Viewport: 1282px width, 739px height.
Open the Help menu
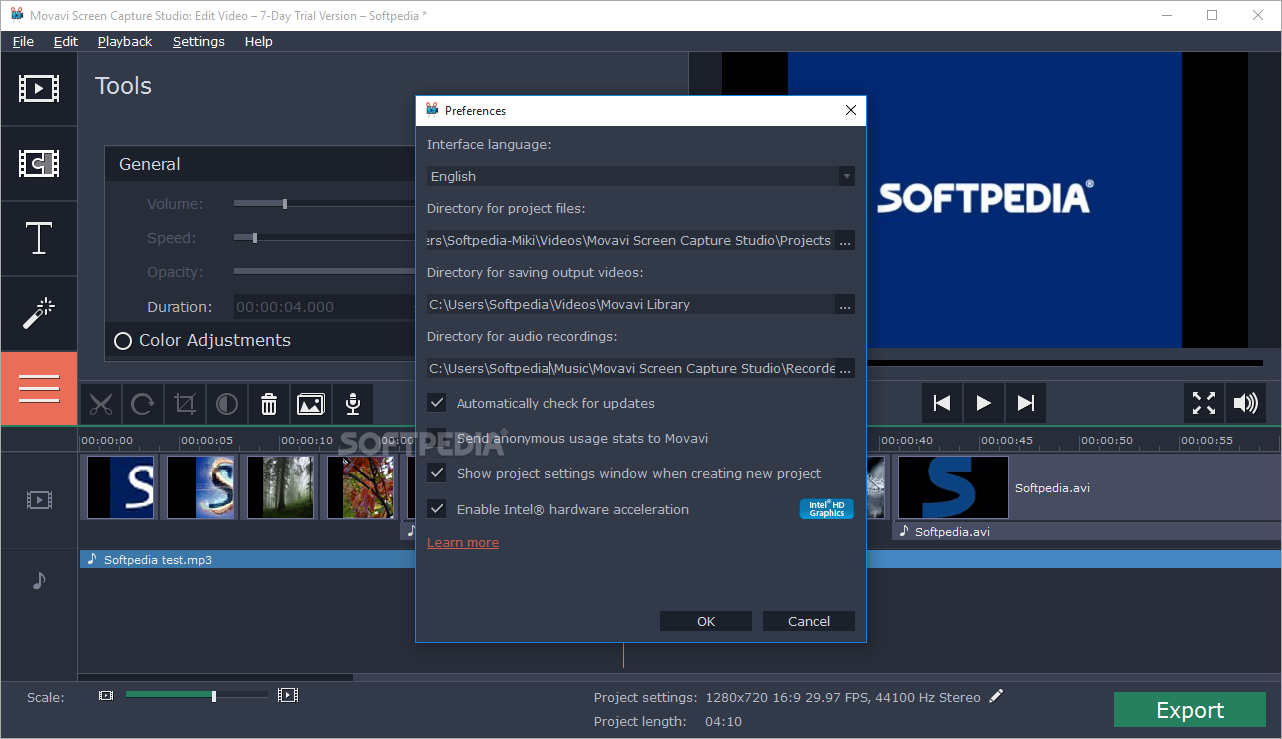[258, 41]
